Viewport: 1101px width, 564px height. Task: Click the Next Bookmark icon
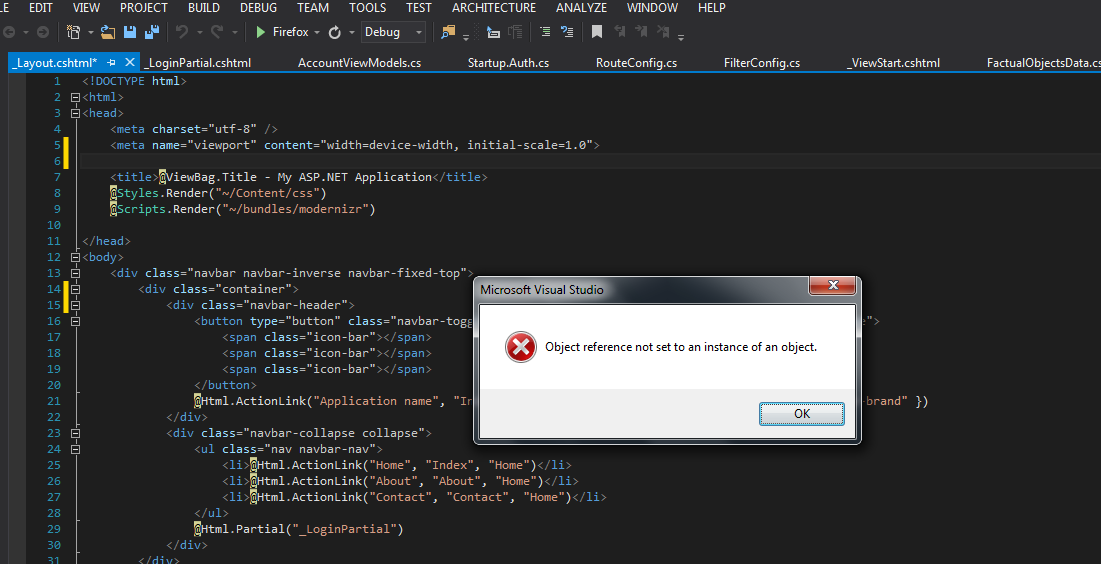(641, 32)
